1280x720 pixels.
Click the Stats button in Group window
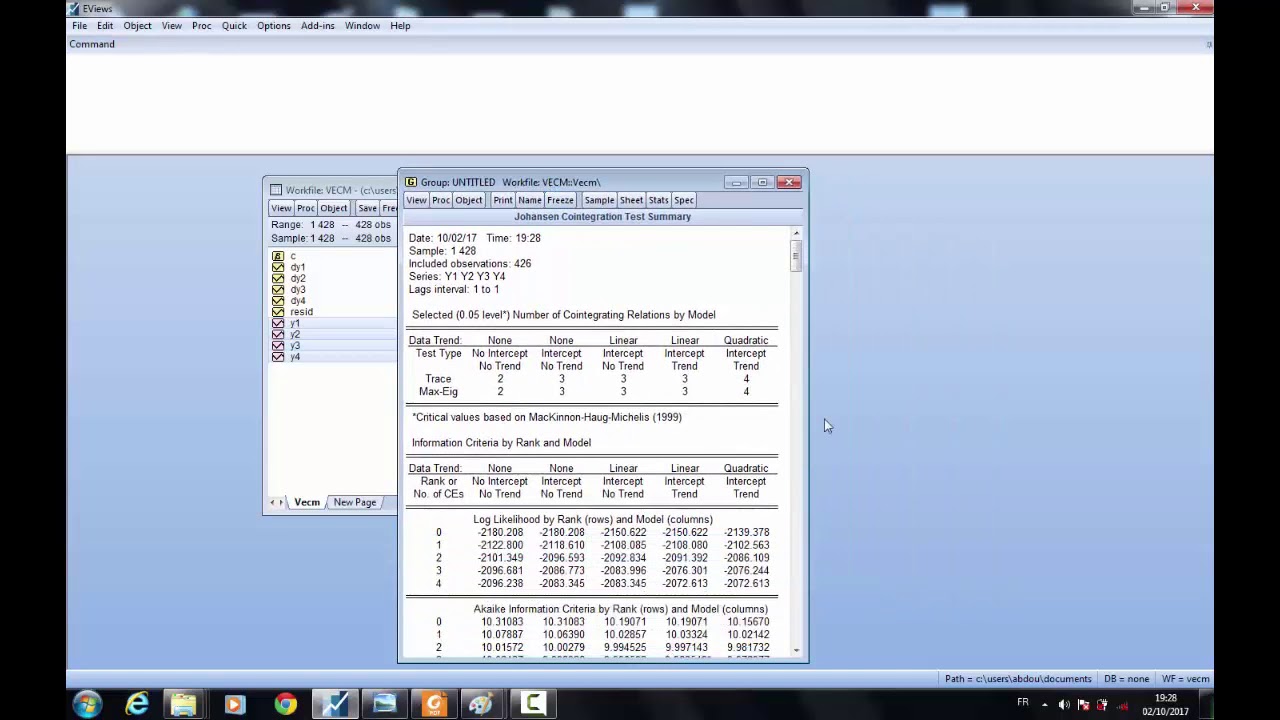tap(658, 200)
